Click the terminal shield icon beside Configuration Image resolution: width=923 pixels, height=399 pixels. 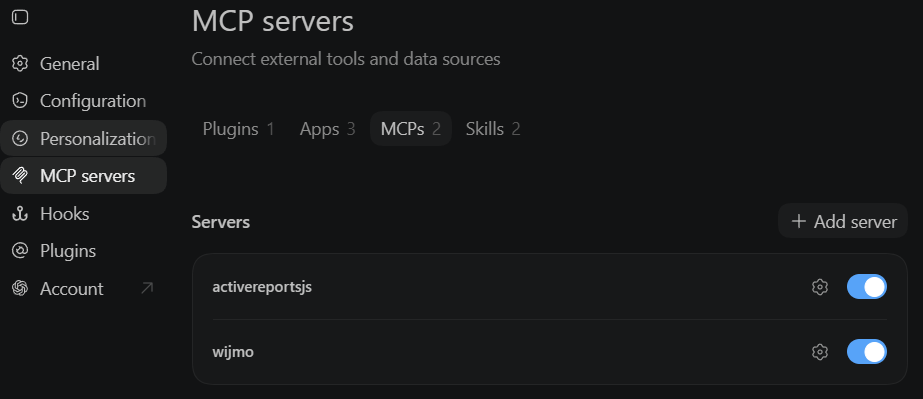click(20, 101)
